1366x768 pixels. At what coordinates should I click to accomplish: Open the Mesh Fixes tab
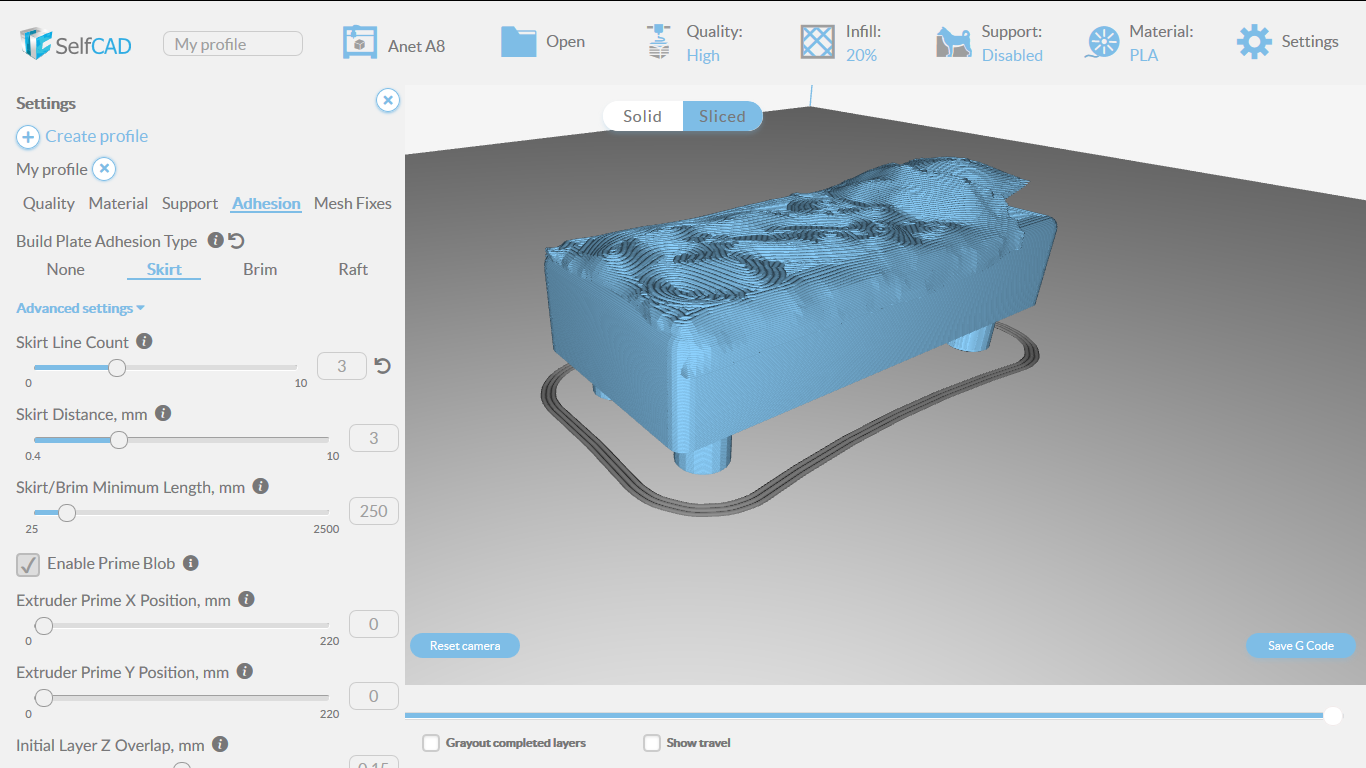click(353, 203)
